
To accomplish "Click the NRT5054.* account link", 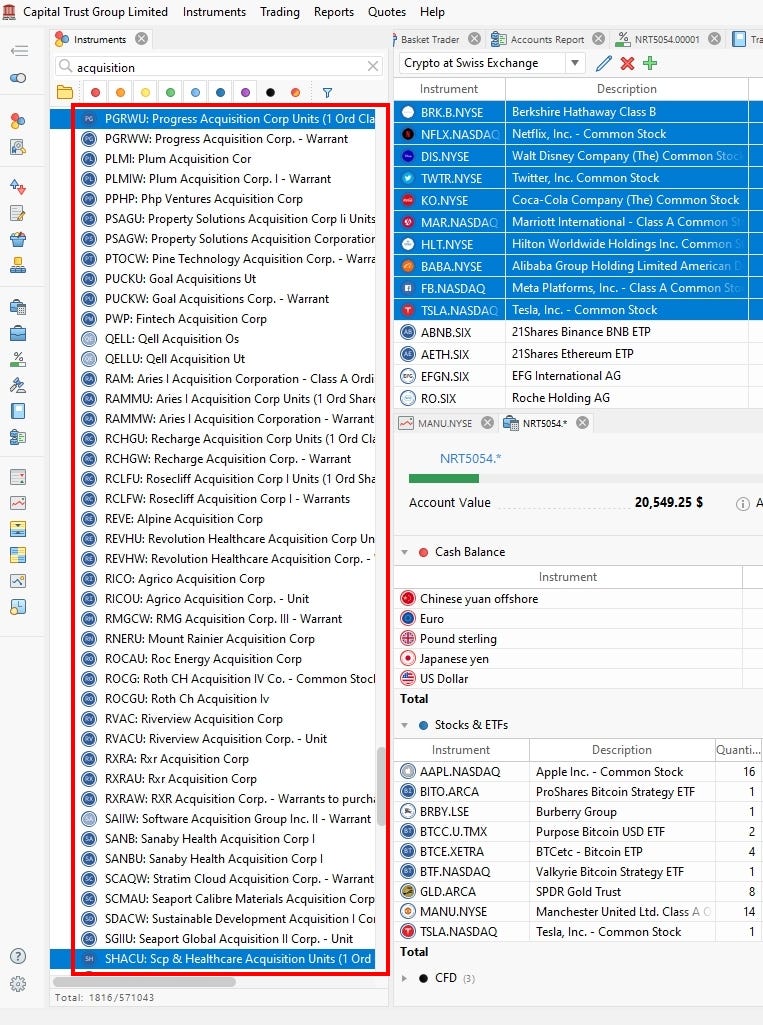I will (470, 458).
